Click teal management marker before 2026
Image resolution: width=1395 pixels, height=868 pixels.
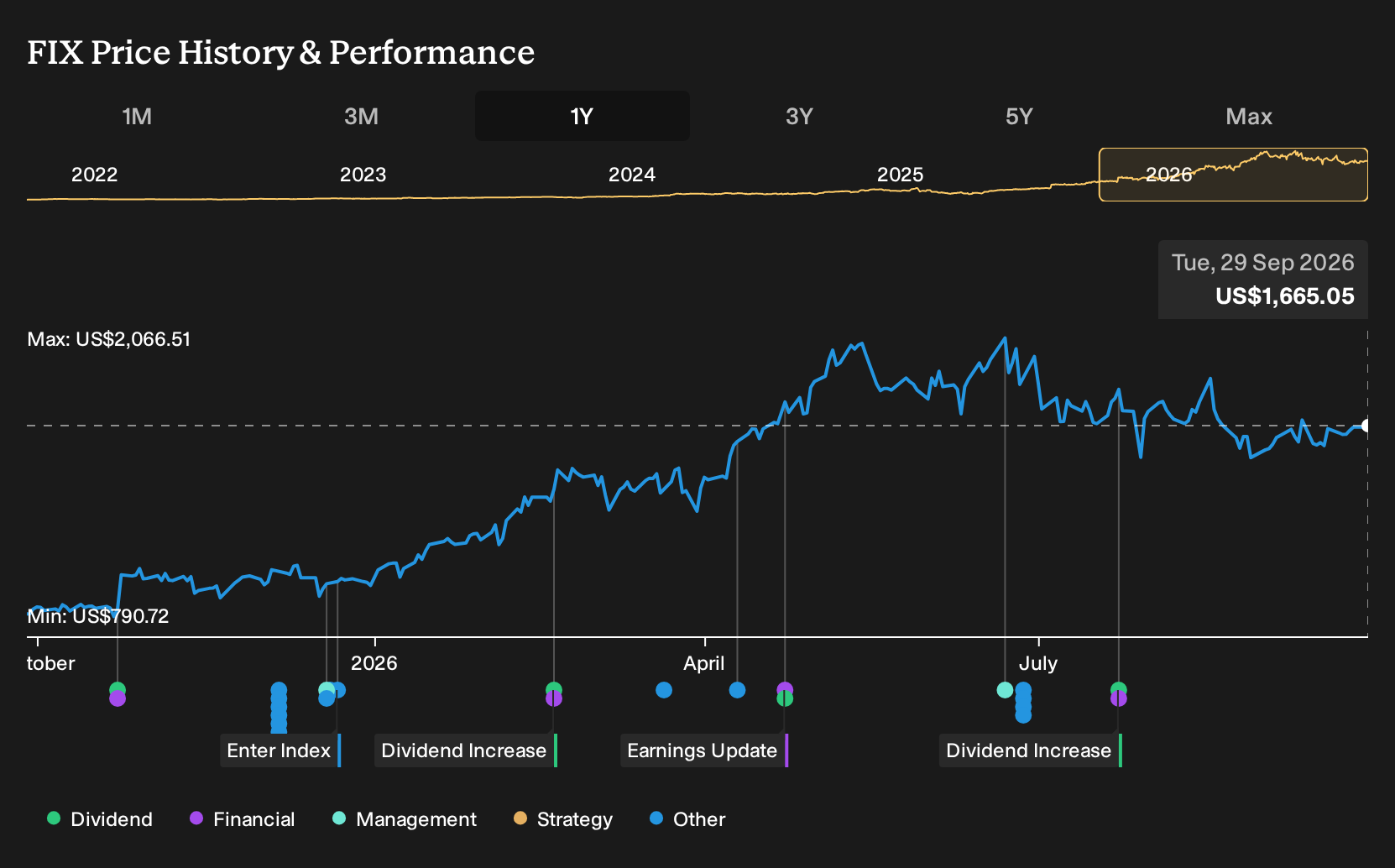pos(326,690)
